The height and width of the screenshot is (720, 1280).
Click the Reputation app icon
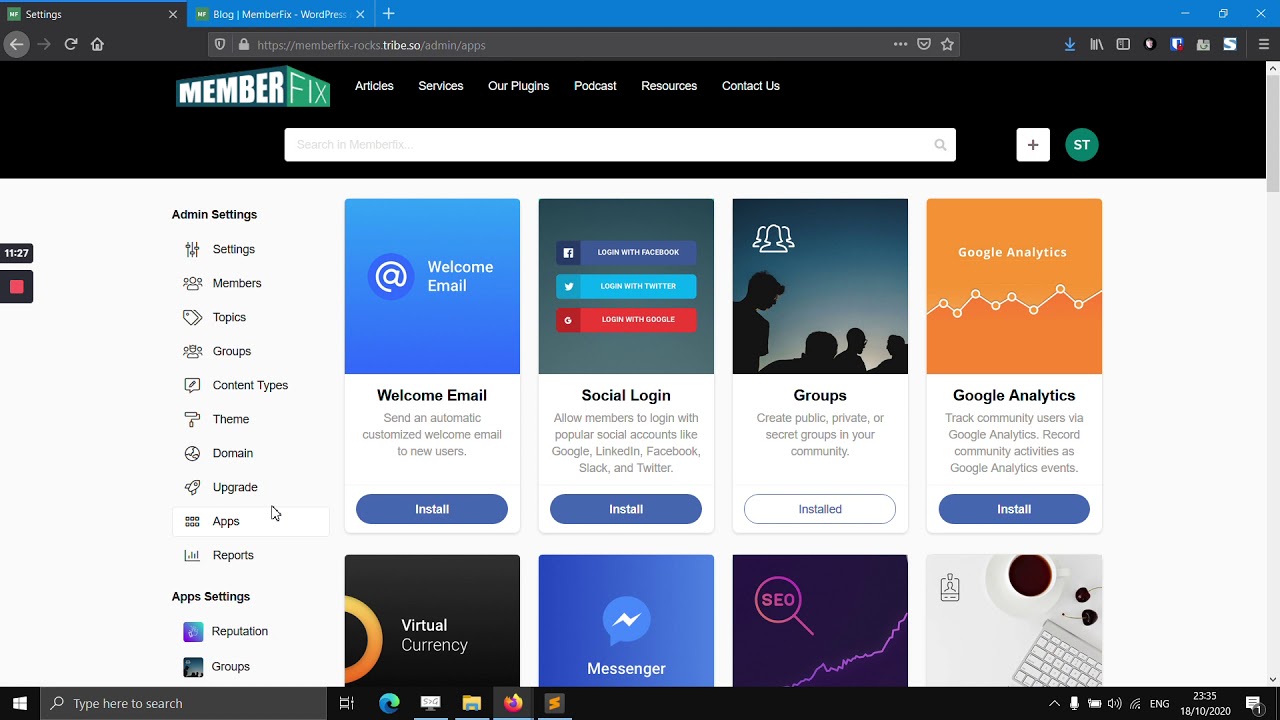pyautogui.click(x=193, y=632)
